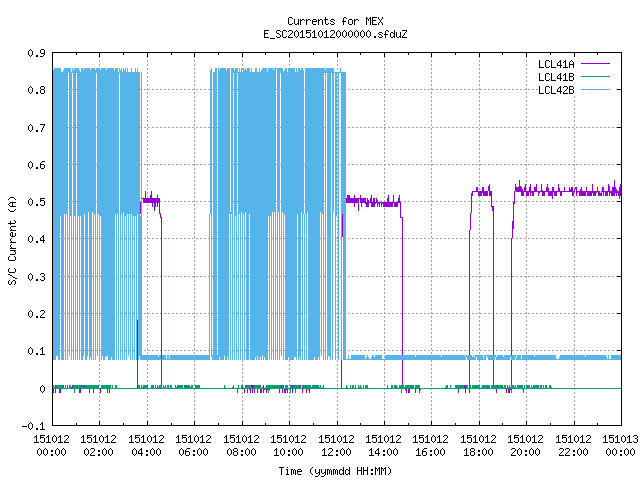Click the 0.3 y-axis tick label
This screenshot has height=480, width=640.
36,277
